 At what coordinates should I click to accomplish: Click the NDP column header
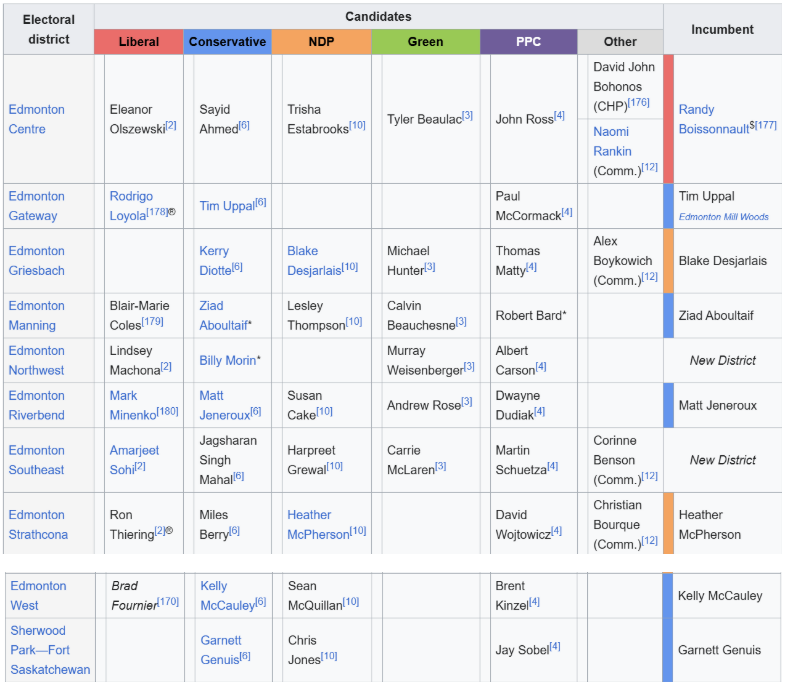pyautogui.click(x=321, y=42)
